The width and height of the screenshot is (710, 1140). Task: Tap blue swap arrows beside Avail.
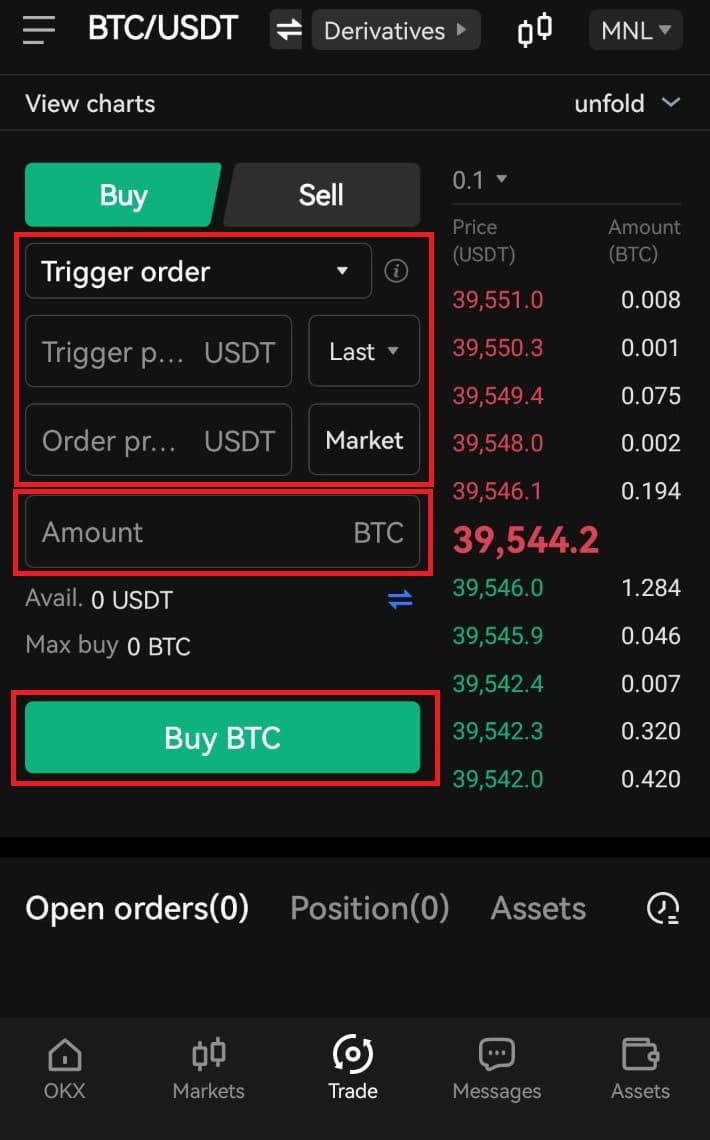[400, 600]
